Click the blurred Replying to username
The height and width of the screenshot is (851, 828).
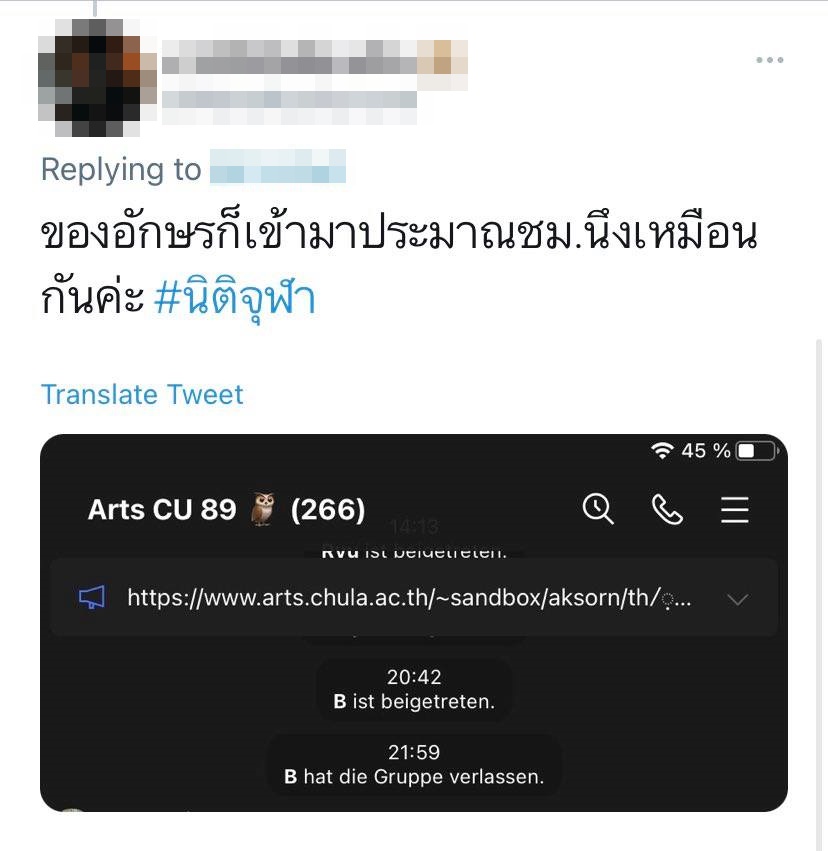click(278, 167)
